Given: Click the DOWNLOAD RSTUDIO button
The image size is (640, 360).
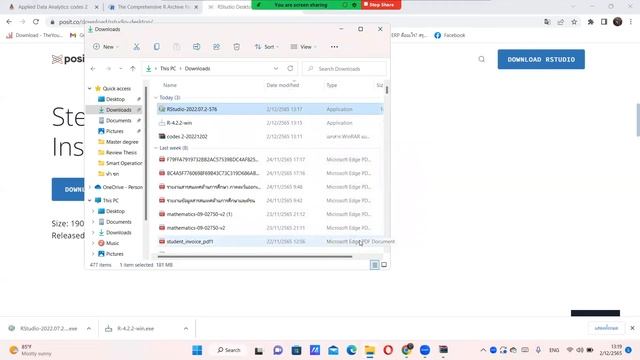Looking at the screenshot, I should coord(541,59).
